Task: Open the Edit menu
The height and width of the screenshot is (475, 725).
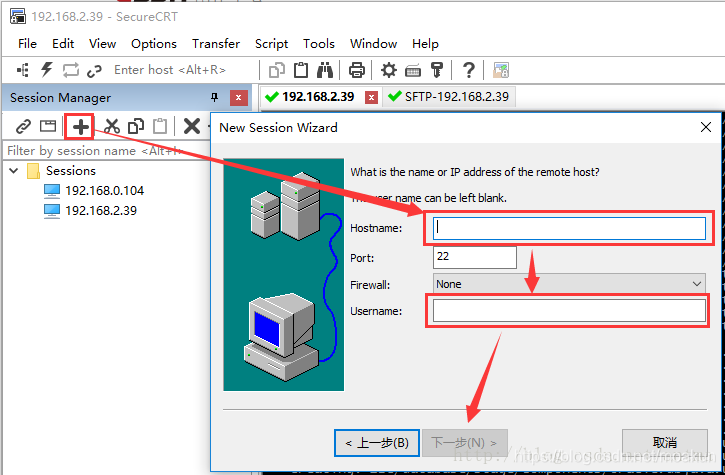Action: [x=63, y=43]
